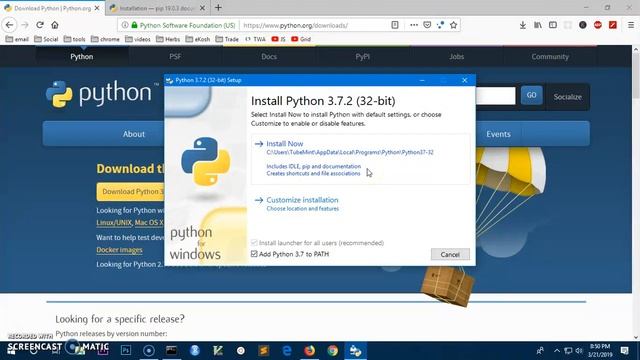Click PSF in the top navigation
Screen dimensions: 640x360
[x=175, y=57]
